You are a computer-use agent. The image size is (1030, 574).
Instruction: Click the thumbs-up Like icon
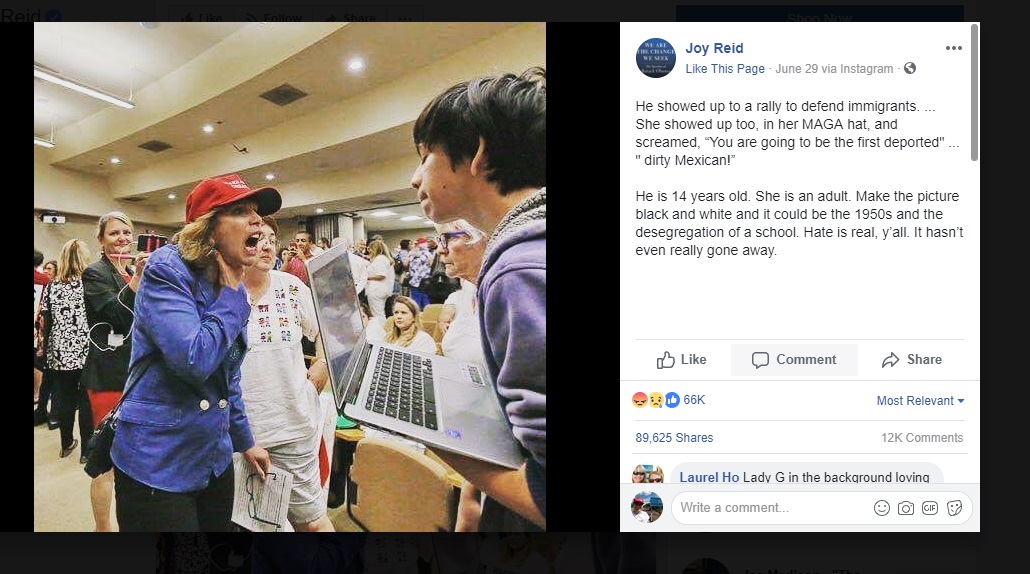coord(665,360)
